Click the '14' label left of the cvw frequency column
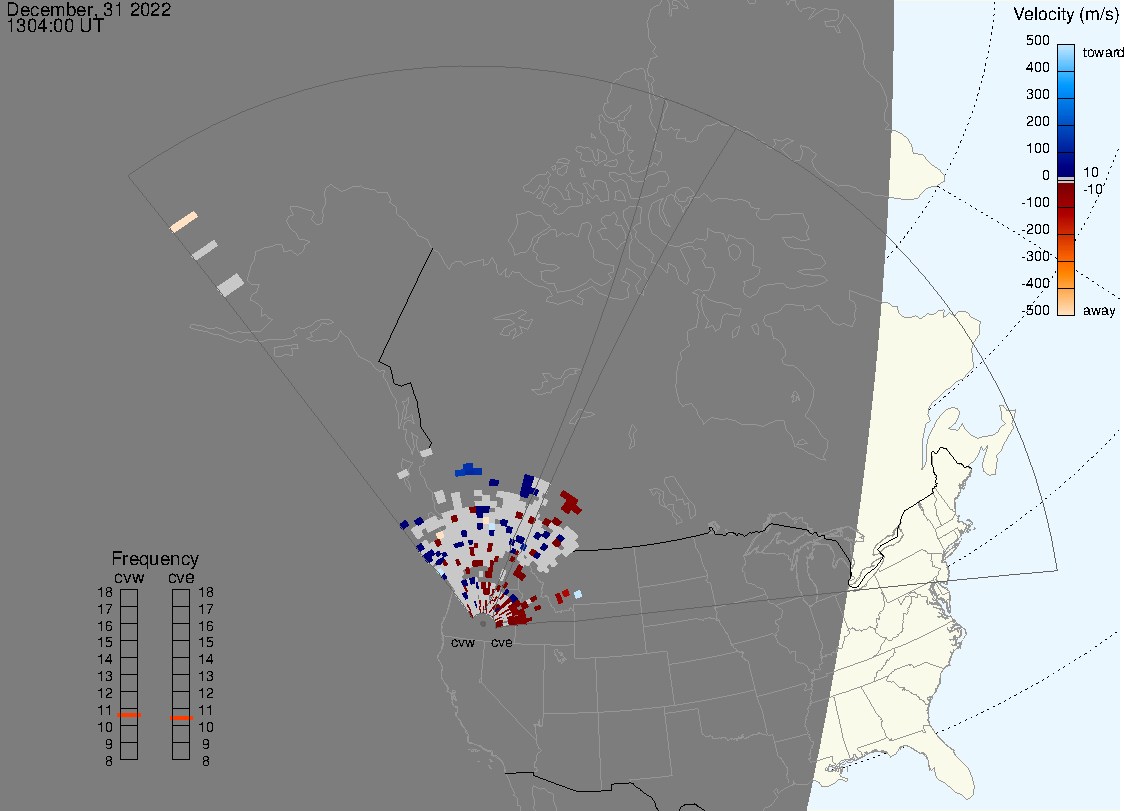Screen dimensions: 1124x811 point(105,660)
